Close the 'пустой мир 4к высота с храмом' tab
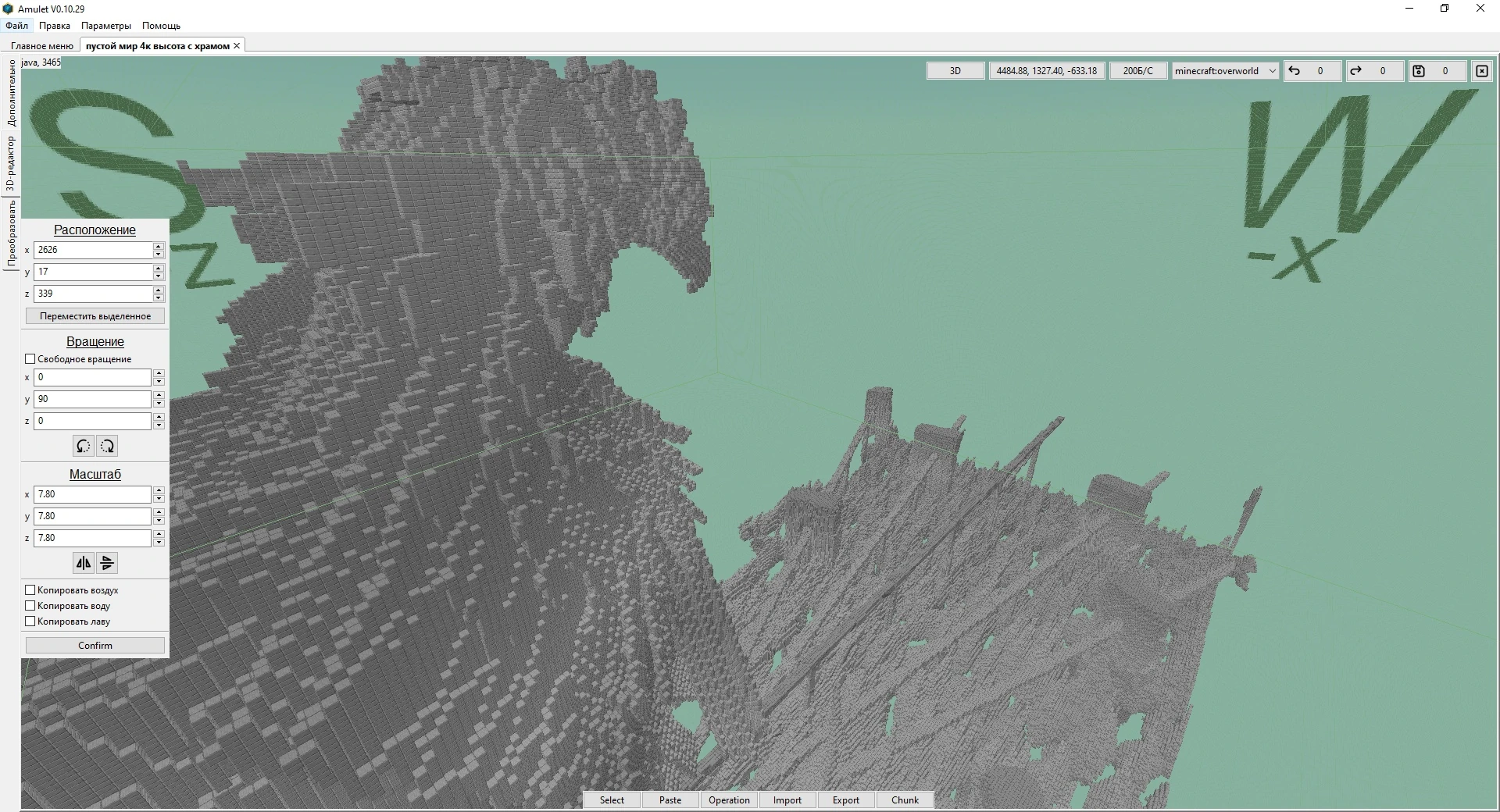This screenshot has height=812, width=1500. (237, 45)
